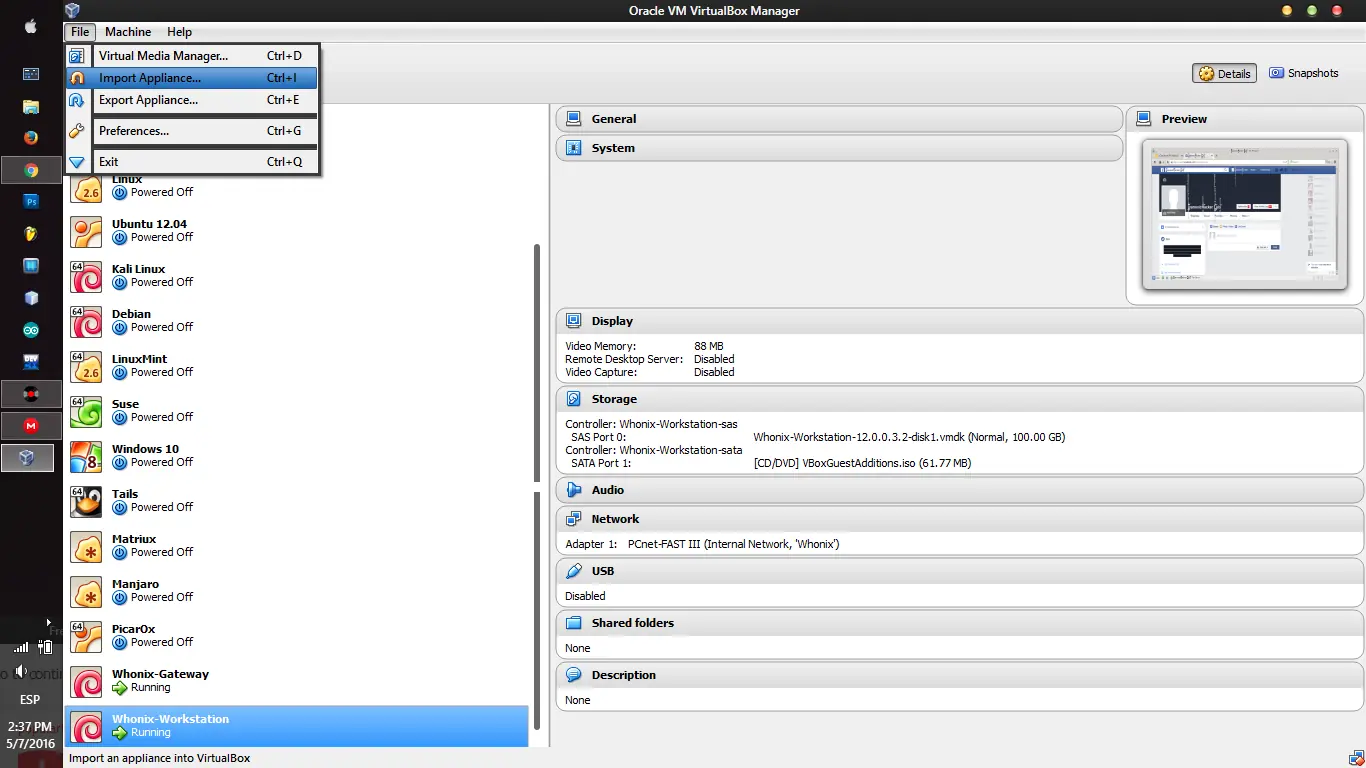This screenshot has height=768, width=1366.
Task: Select the Tails virtual machine name
Action: click(125, 494)
